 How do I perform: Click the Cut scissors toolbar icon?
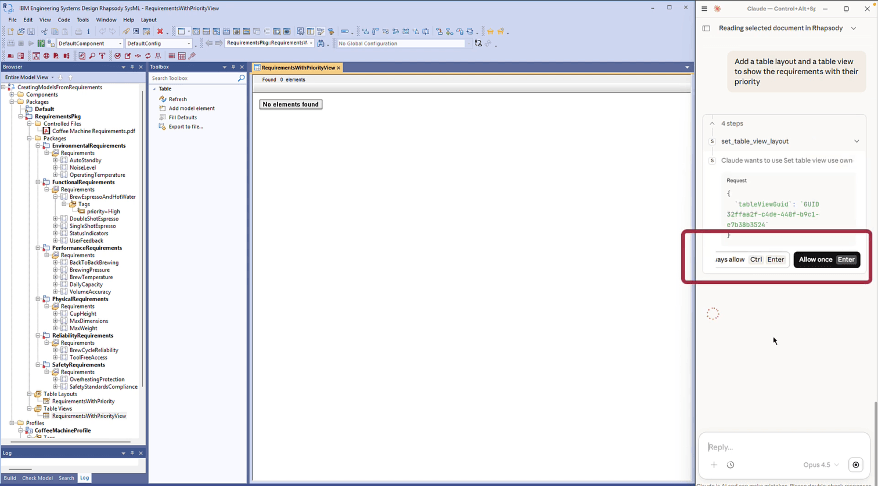click(x=44, y=31)
